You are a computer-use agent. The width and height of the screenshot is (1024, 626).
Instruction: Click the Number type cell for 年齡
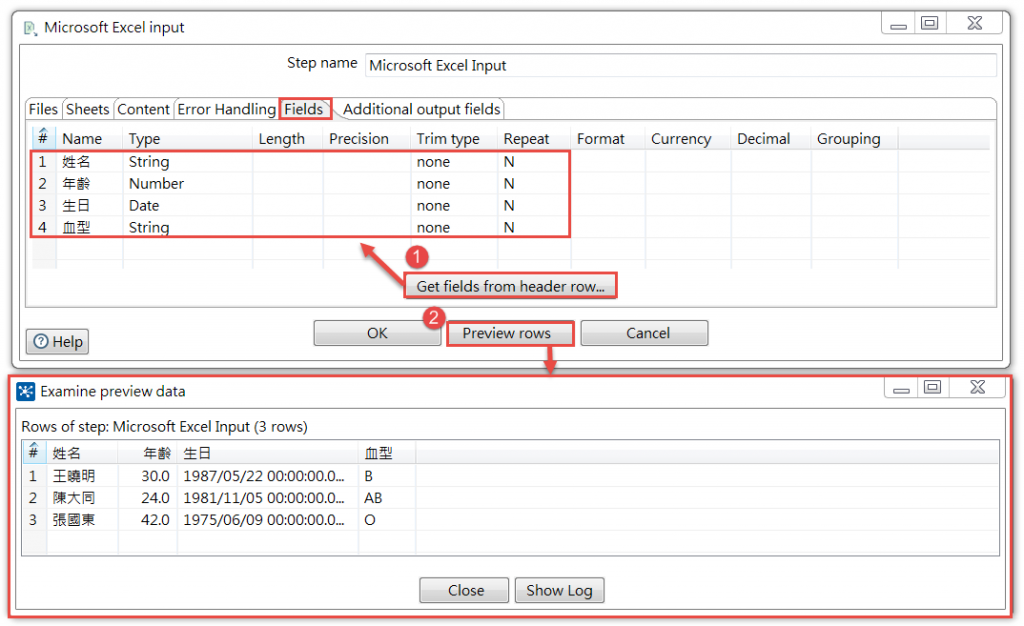click(x=187, y=183)
